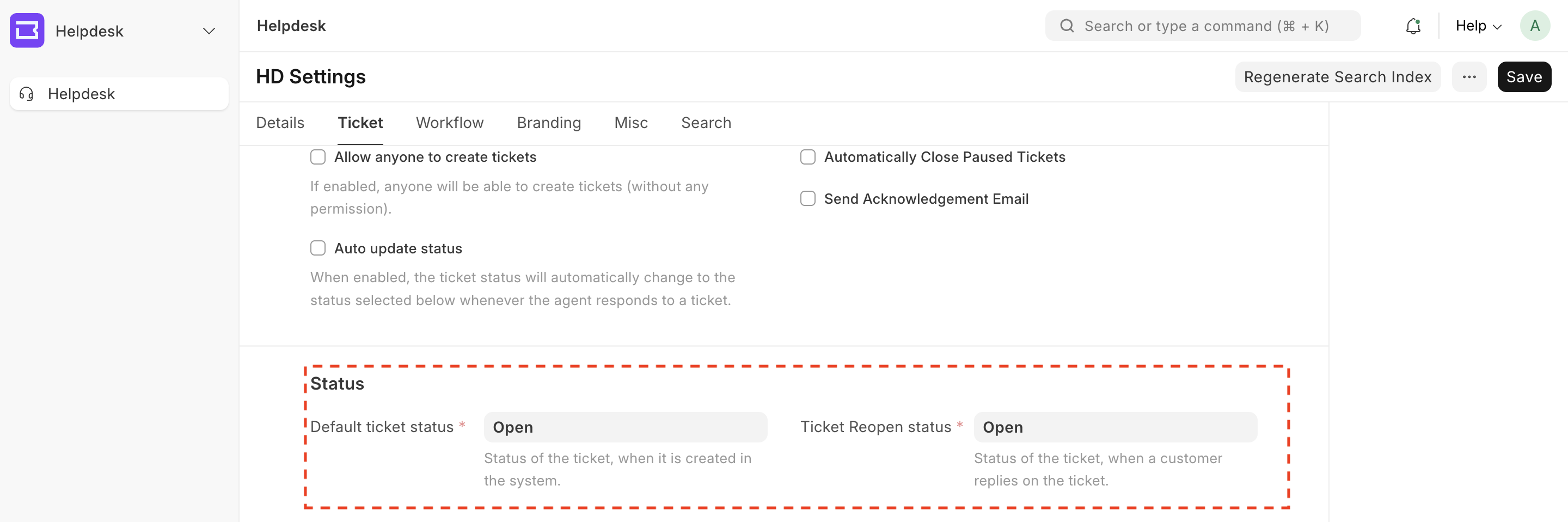1568x522 pixels.
Task: Toggle Auto update status checkbox
Action: pyautogui.click(x=318, y=248)
